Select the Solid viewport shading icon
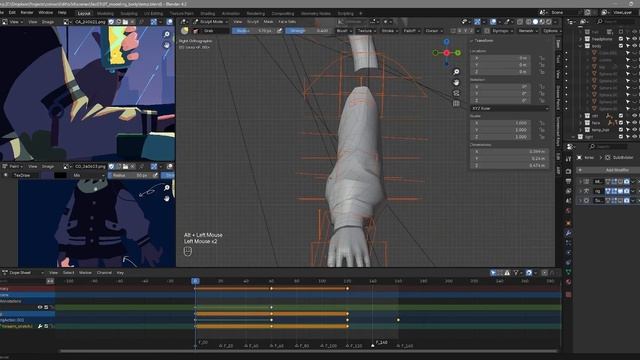This screenshot has height=360, width=640. 535,22
